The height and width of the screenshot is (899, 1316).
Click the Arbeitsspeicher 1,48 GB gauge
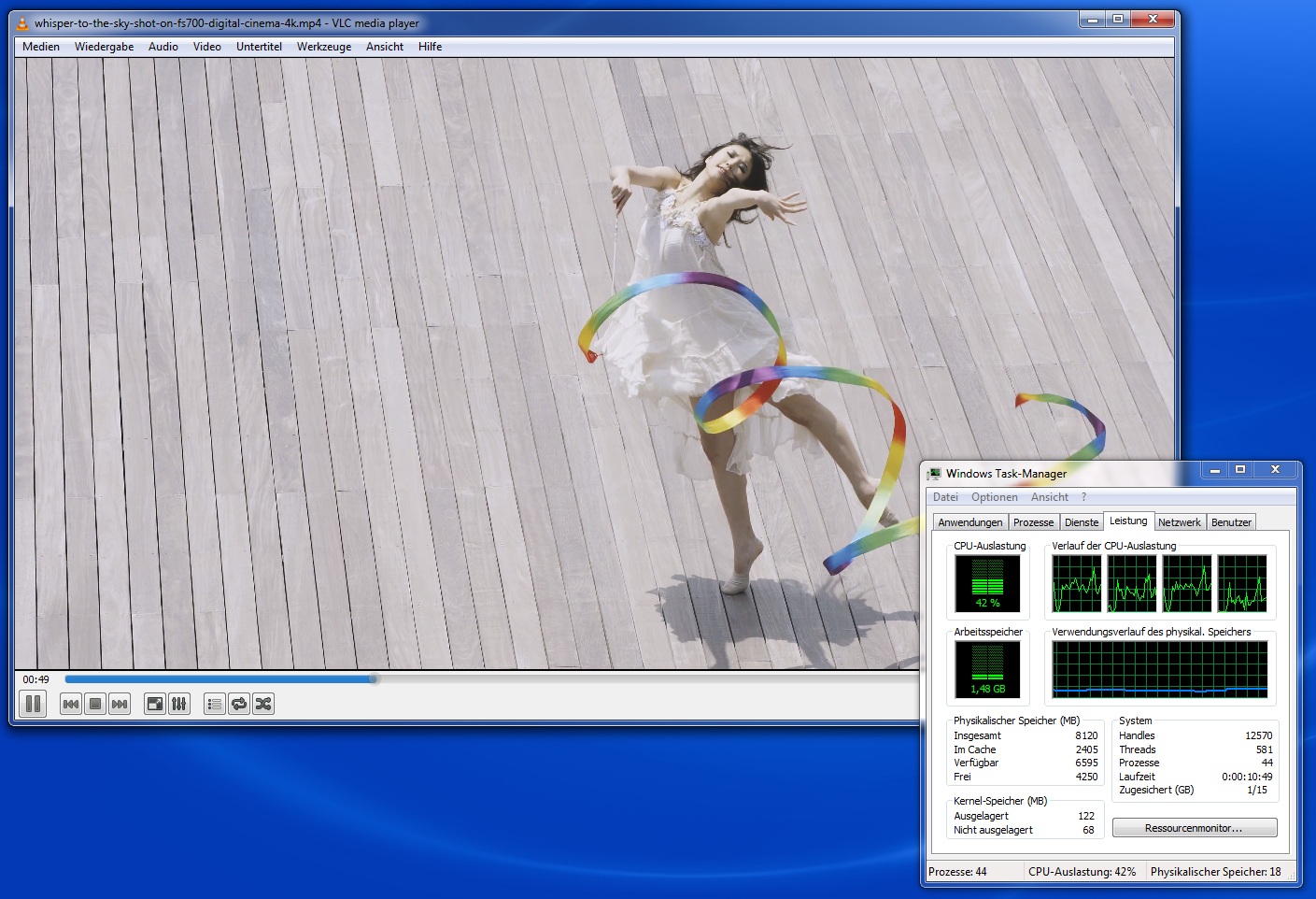[987, 669]
